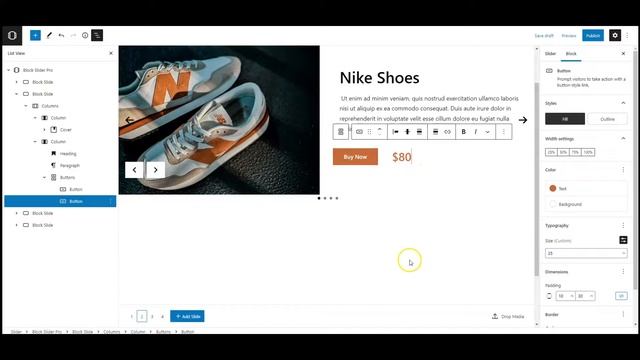The image size is (640, 360).
Task: Select the Outline button style
Action: (x=607, y=119)
